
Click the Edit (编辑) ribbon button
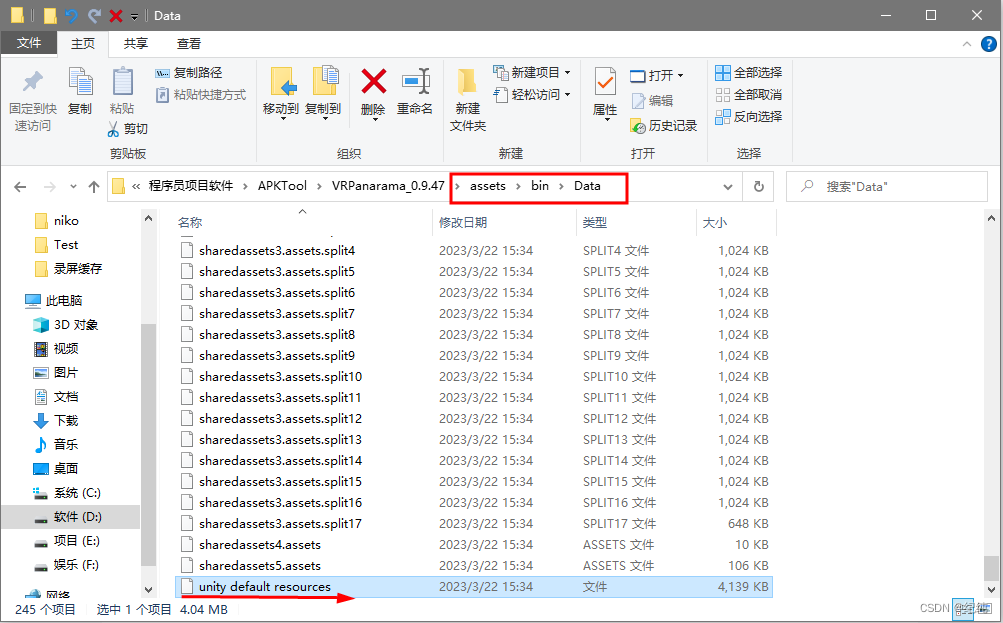click(x=652, y=100)
